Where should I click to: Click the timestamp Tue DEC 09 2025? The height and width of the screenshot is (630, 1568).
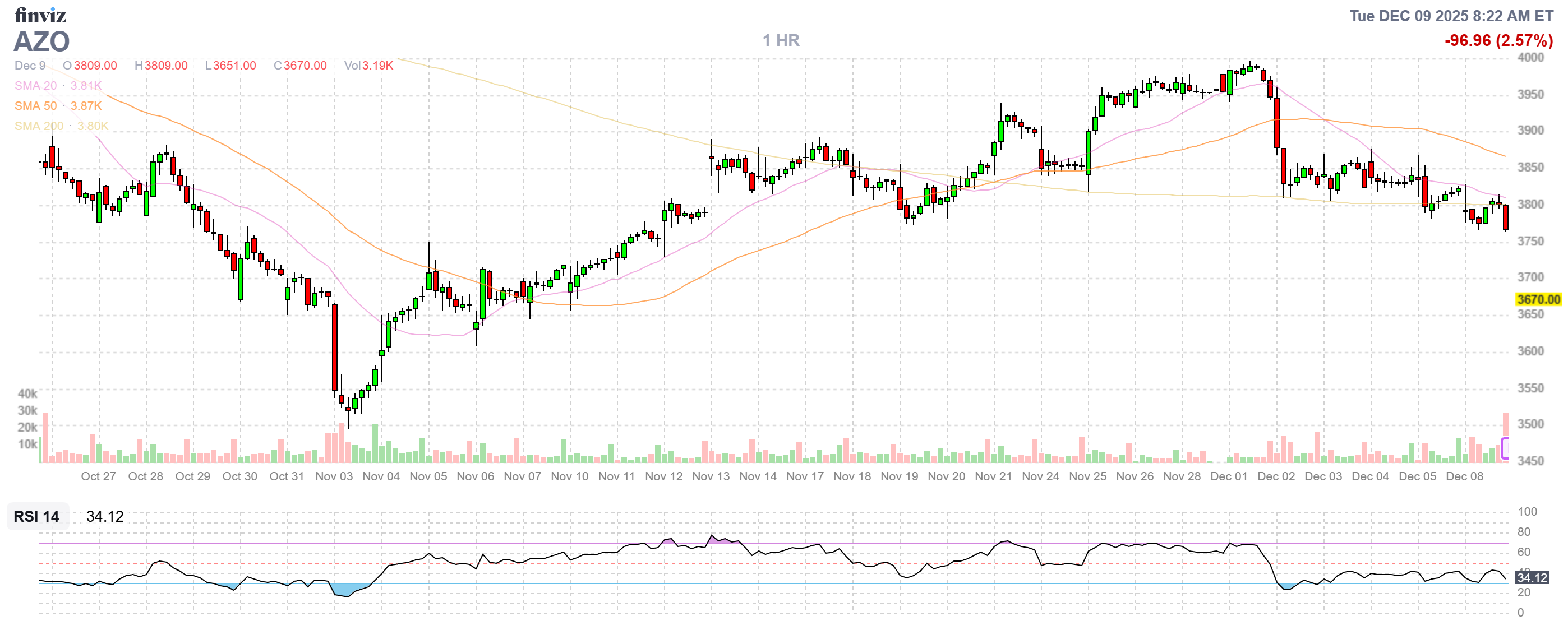(x=1451, y=16)
